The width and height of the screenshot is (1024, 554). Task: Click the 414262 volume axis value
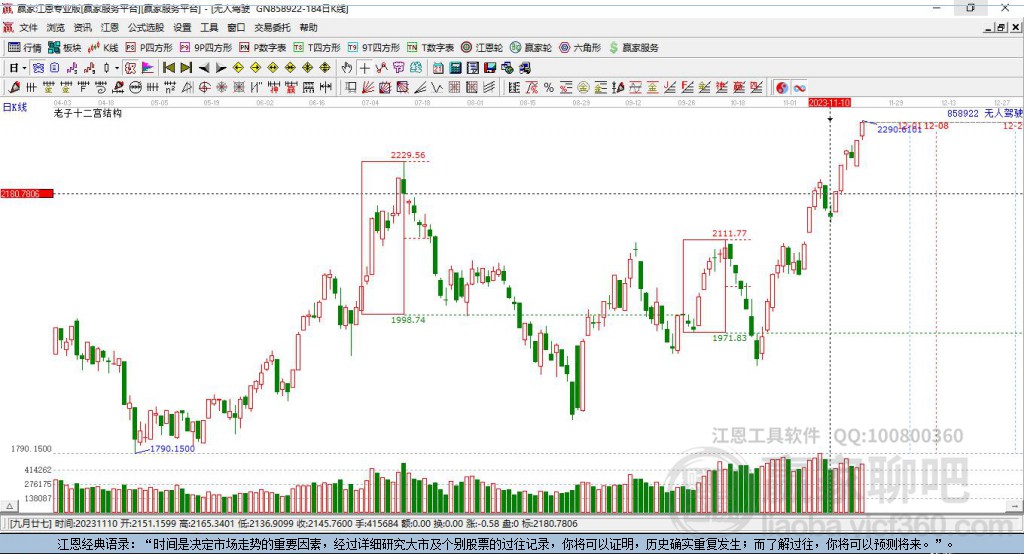[38, 470]
